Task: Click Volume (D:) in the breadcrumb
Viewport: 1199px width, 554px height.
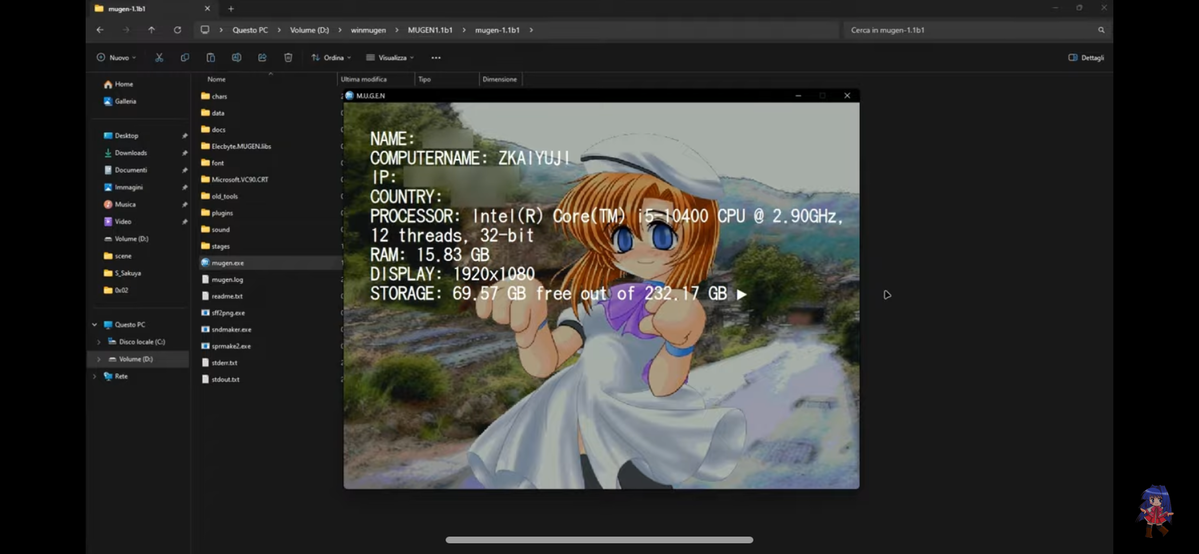Action: (x=310, y=30)
